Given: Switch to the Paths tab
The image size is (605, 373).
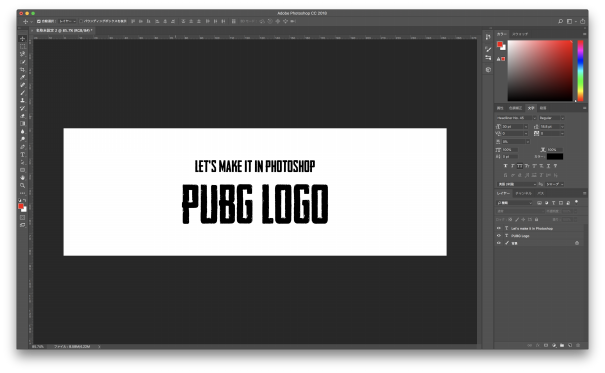Looking at the screenshot, I should click(x=541, y=193).
